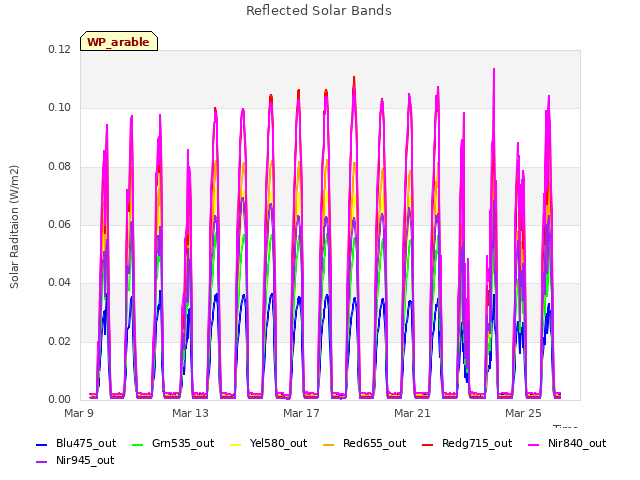Click the WP_arable annotation label

click(119, 41)
